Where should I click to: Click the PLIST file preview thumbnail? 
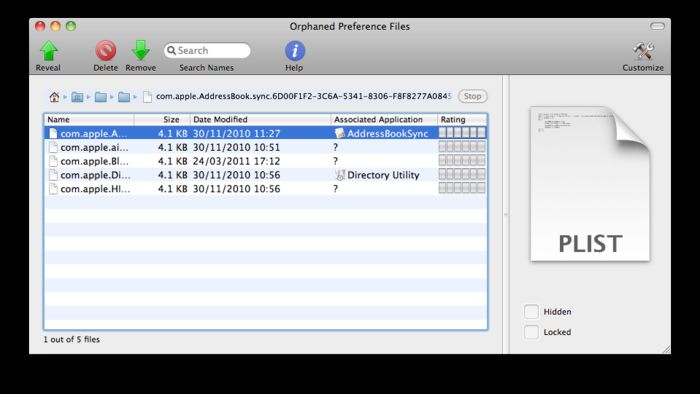(590, 184)
